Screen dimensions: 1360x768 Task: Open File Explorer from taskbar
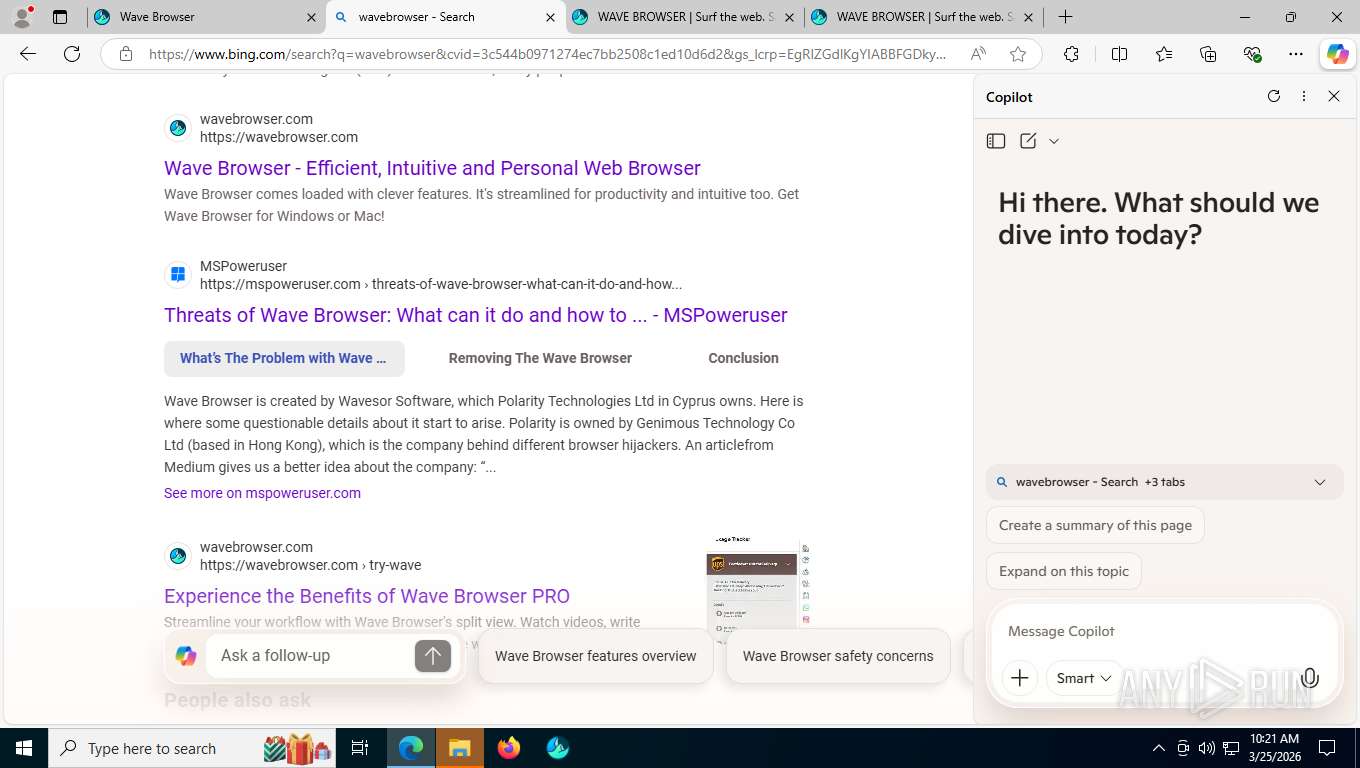459,748
